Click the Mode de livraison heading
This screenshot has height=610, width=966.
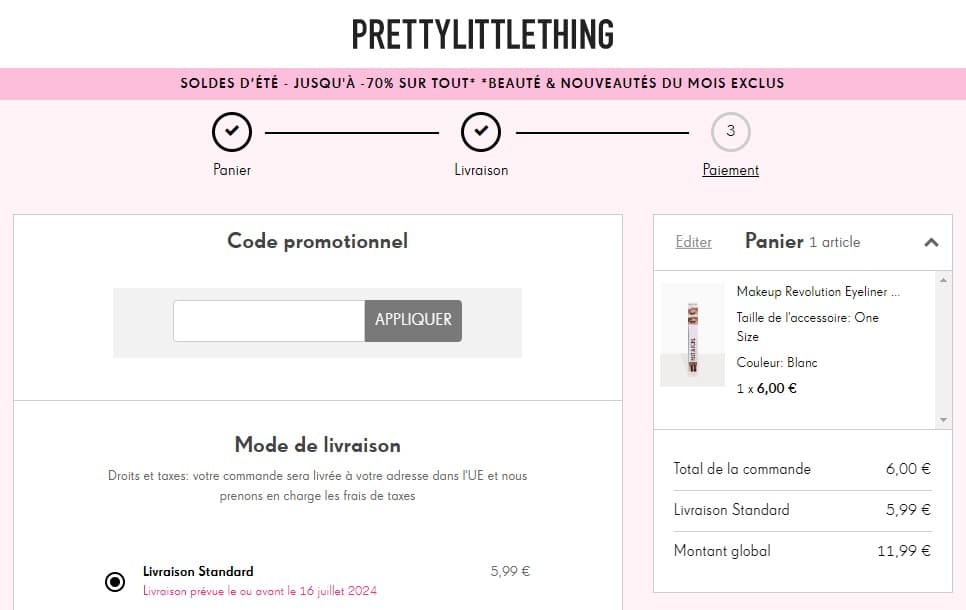(x=317, y=444)
